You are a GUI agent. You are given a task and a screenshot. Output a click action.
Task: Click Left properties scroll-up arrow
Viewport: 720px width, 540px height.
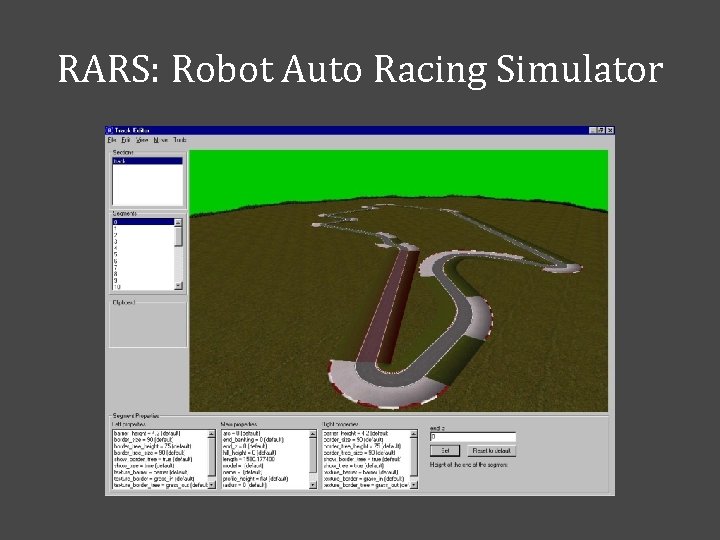(x=212, y=434)
